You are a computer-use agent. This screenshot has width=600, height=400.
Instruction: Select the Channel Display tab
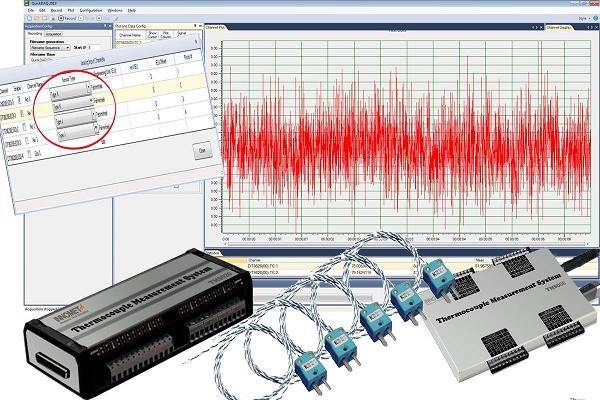[559, 28]
